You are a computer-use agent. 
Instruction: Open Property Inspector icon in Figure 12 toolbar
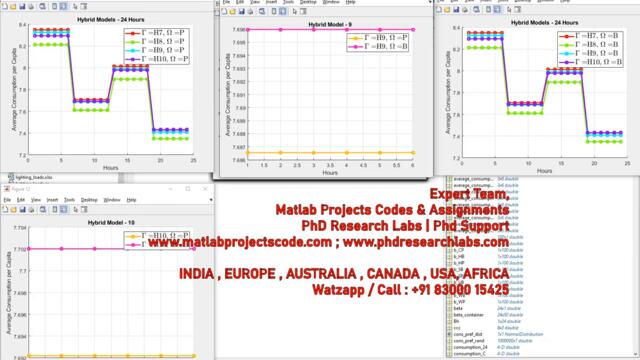(84, 209)
